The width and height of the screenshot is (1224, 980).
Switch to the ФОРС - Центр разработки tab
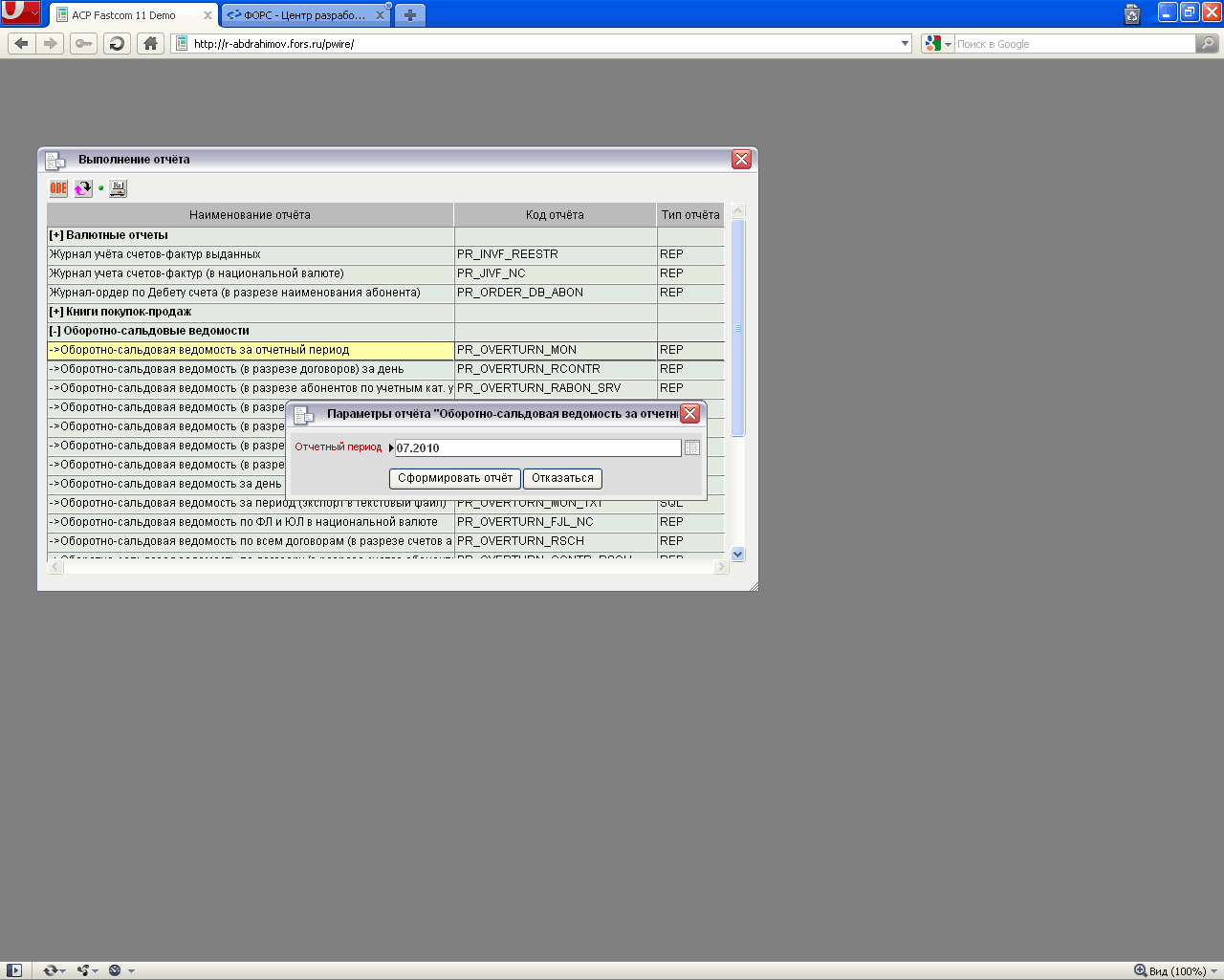[x=305, y=15]
